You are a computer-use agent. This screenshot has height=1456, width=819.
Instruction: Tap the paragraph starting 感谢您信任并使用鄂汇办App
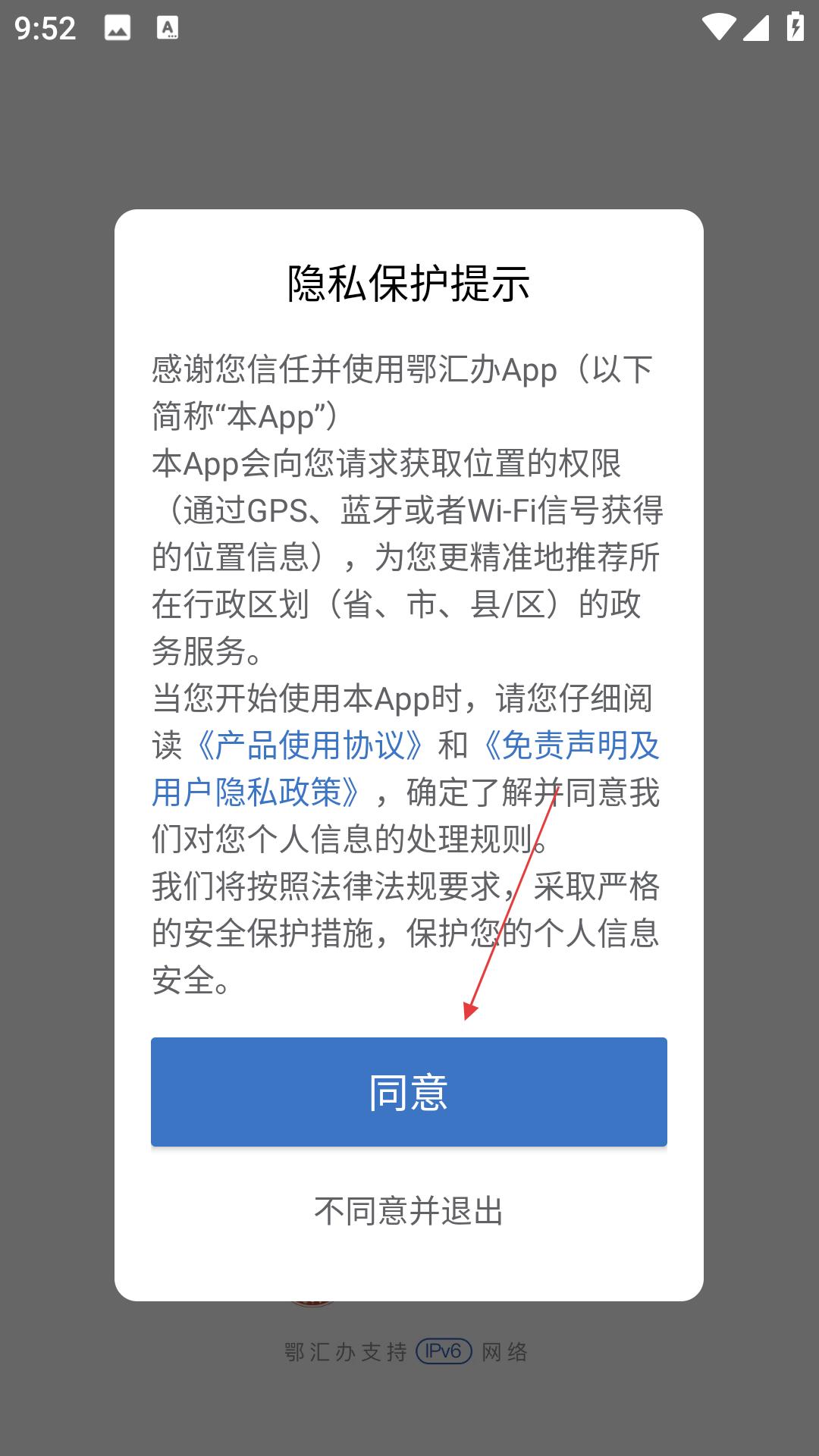tap(403, 393)
